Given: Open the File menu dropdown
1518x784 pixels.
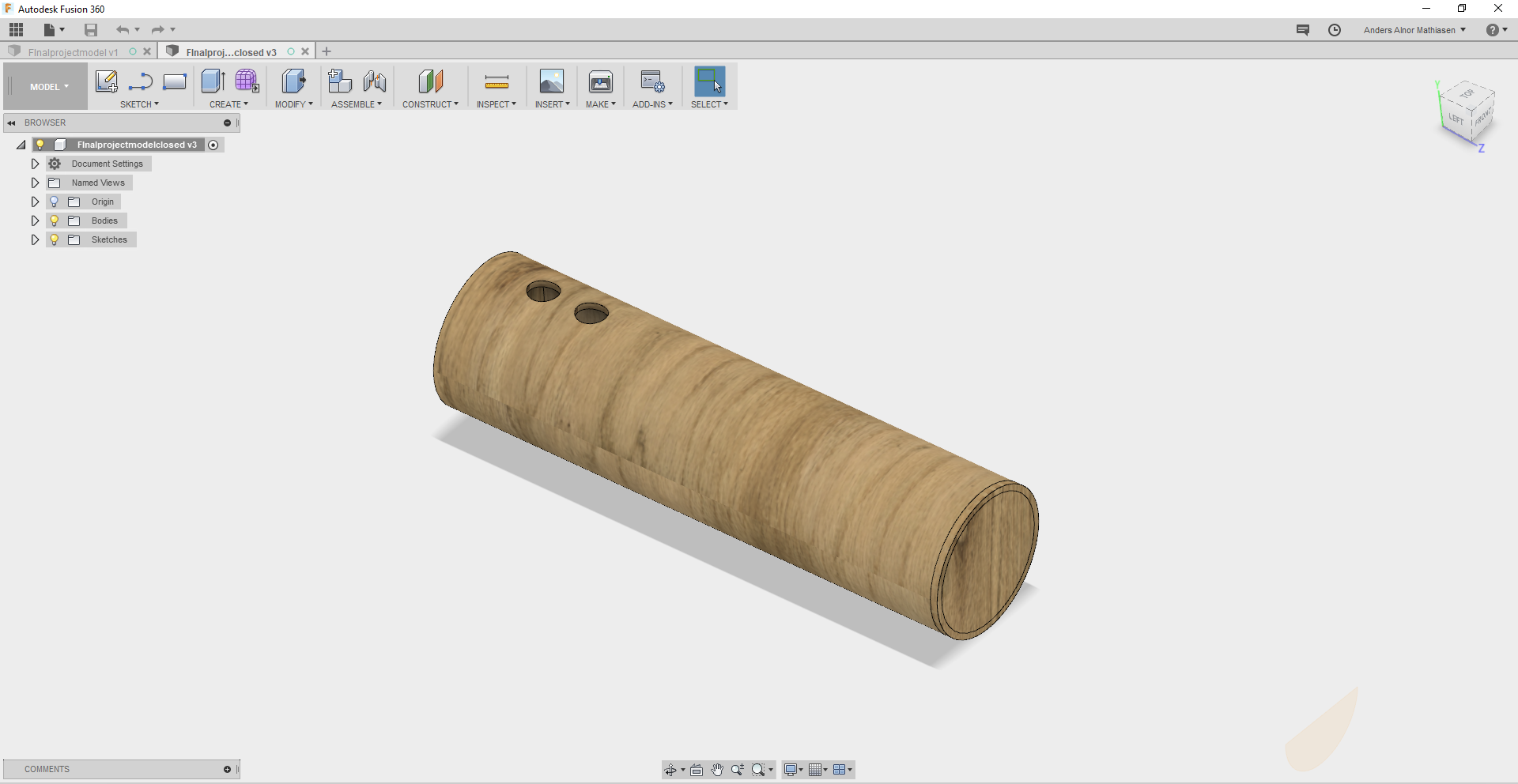Looking at the screenshot, I should point(54,30).
